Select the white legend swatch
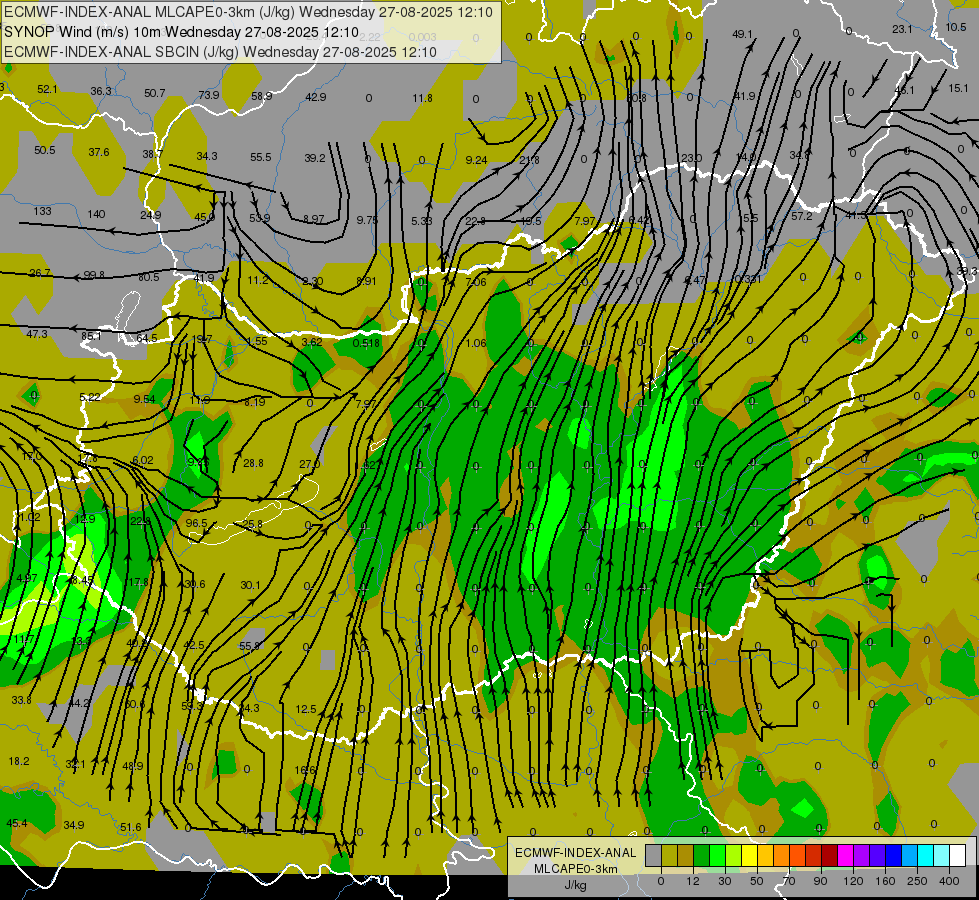 click(x=958, y=855)
